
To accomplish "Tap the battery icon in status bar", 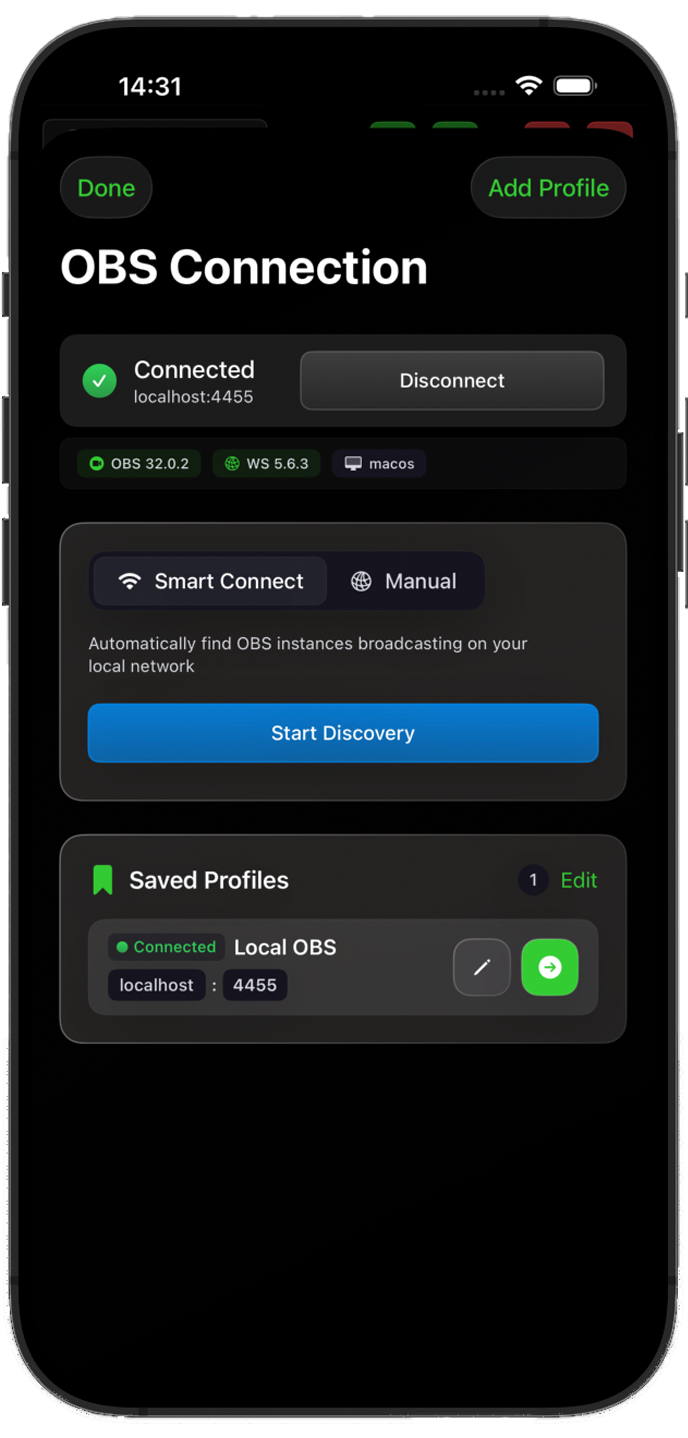I will 575,87.
